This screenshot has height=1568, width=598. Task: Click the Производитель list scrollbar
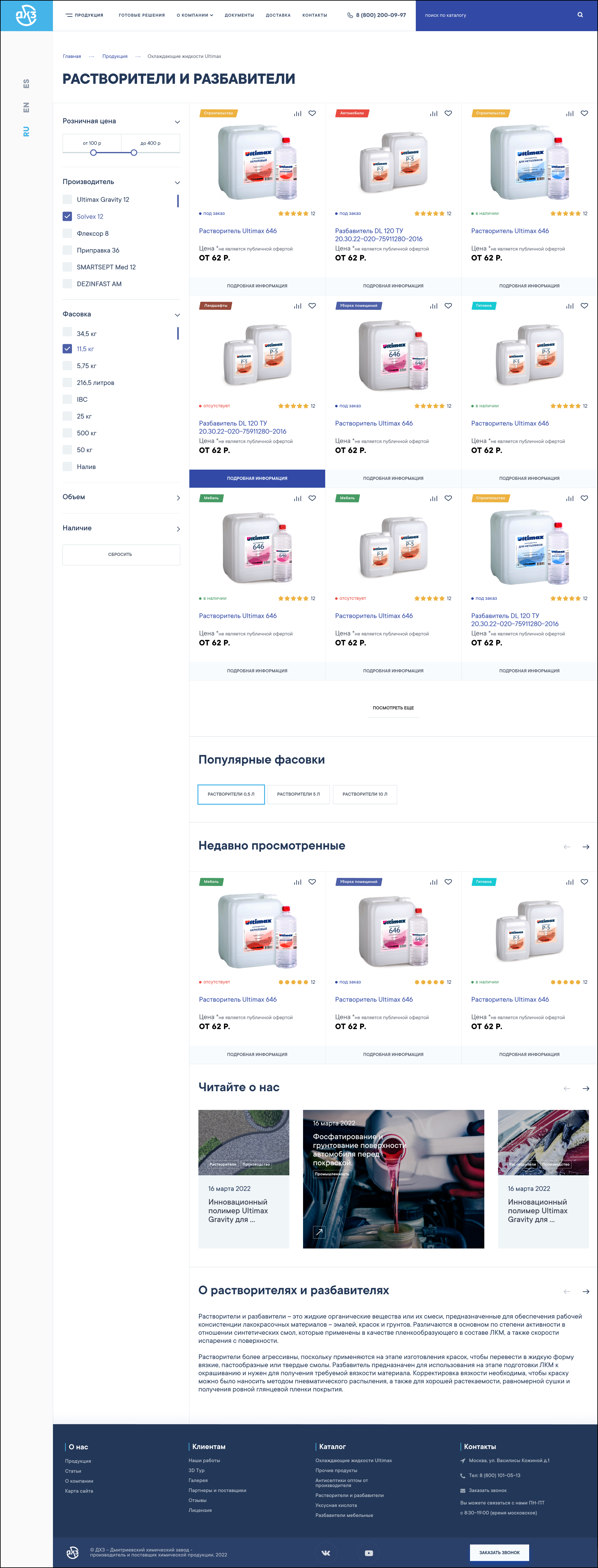178,200
